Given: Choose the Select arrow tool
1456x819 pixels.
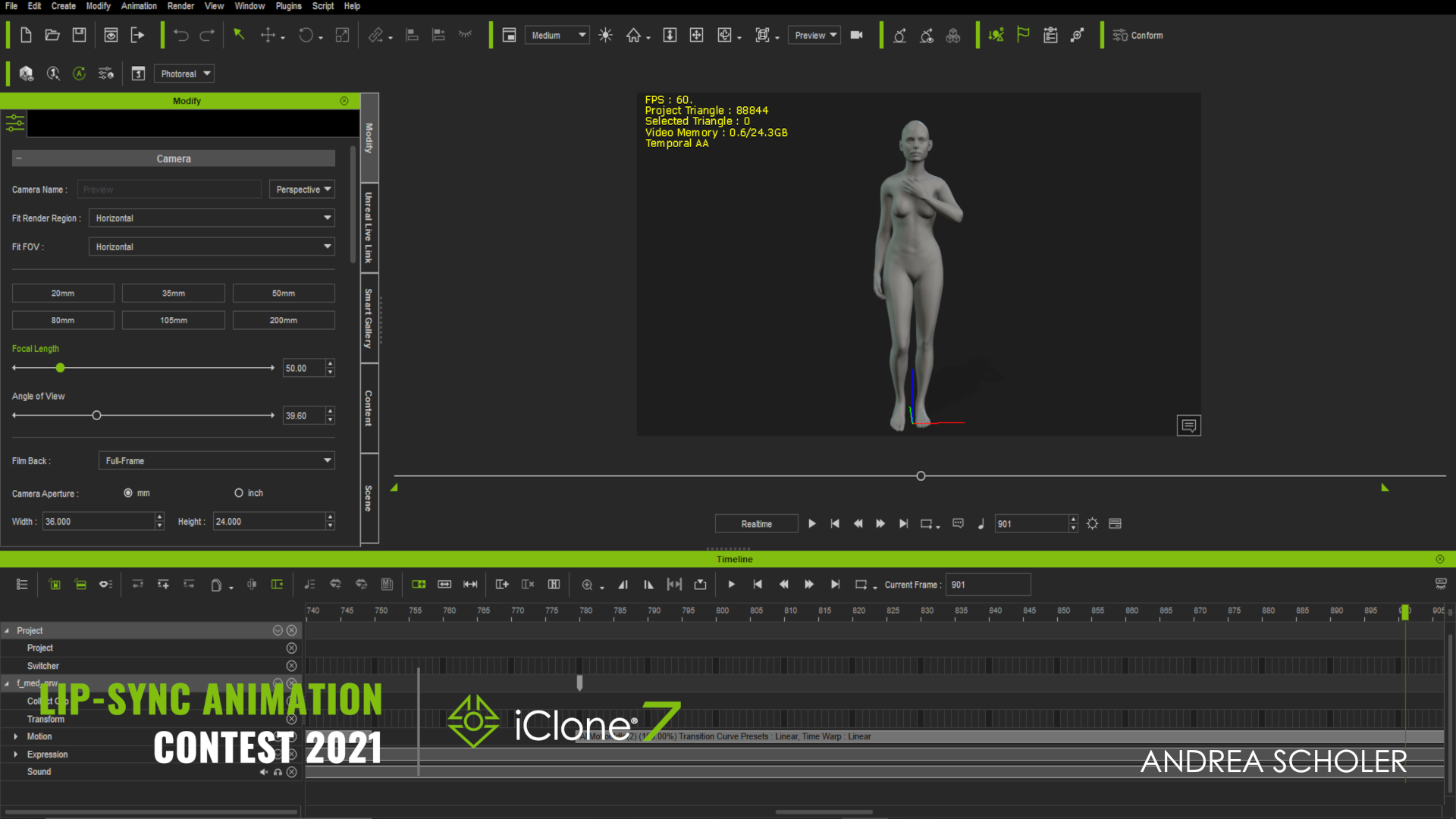Looking at the screenshot, I should 239,35.
